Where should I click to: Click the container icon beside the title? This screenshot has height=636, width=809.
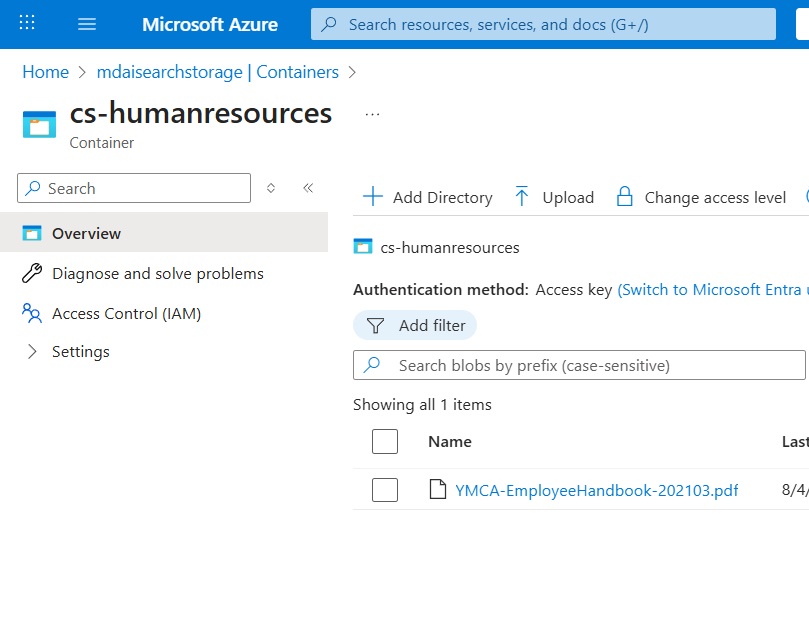39,125
